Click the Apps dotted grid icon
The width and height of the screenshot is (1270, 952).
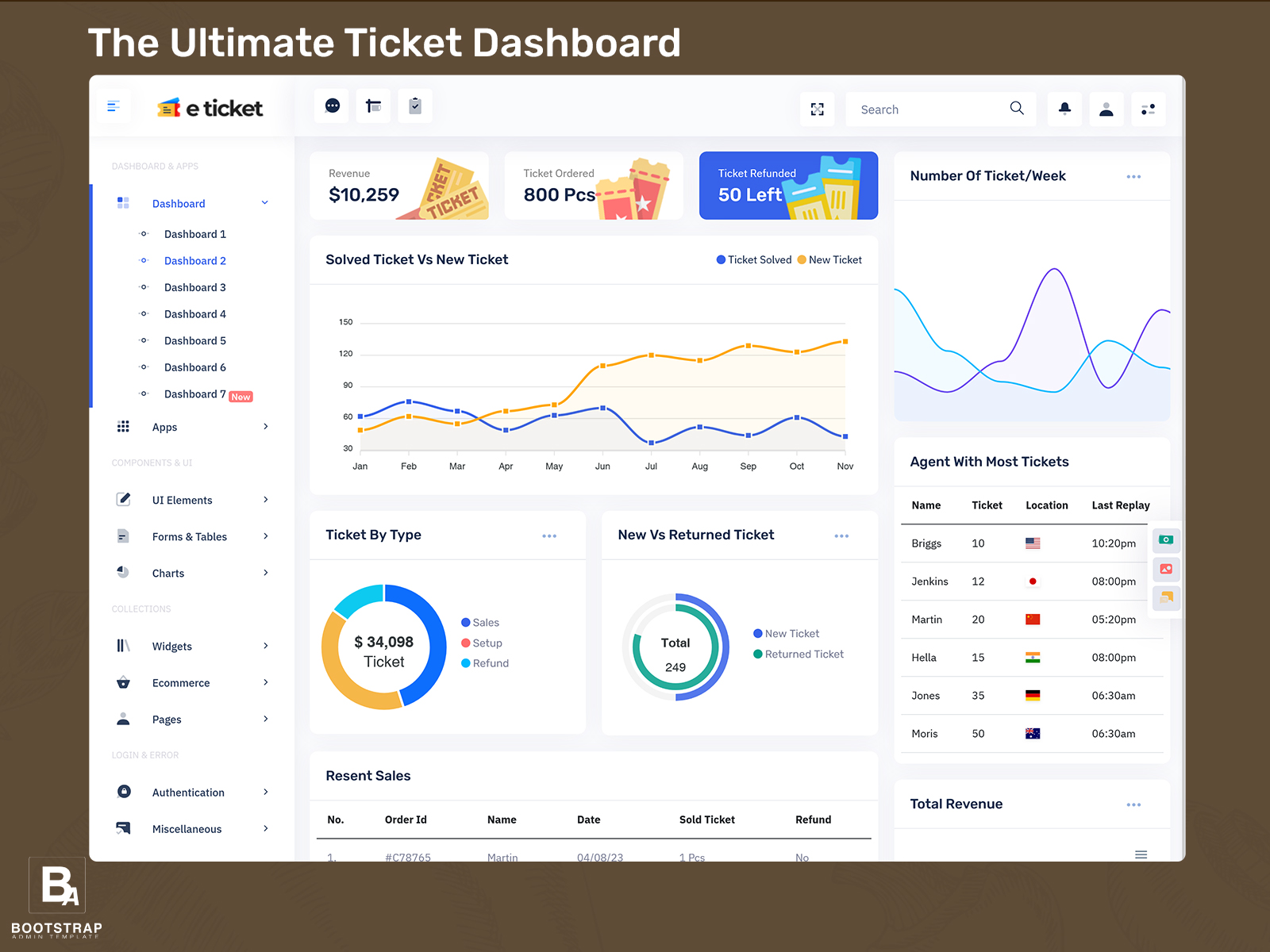[123, 427]
